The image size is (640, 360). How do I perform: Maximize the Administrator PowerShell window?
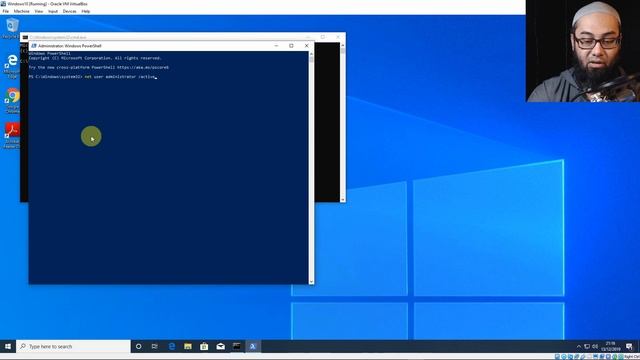pos(291,46)
